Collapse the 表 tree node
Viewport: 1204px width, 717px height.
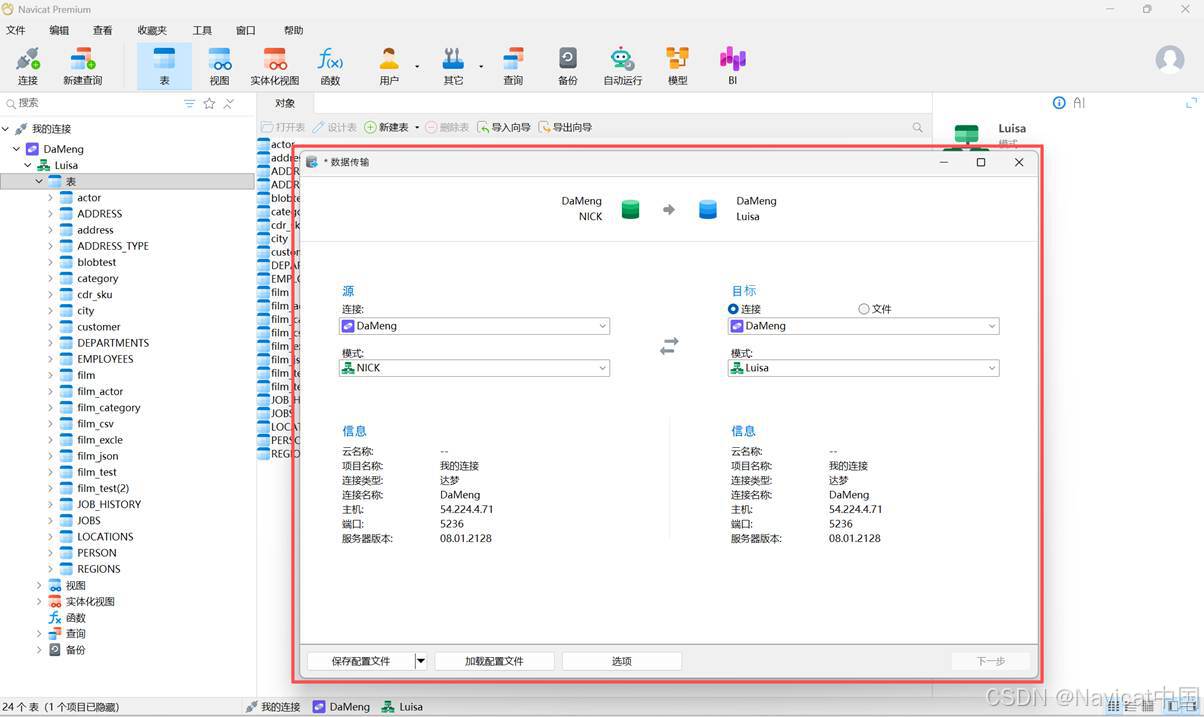pyautogui.click(x=39, y=182)
